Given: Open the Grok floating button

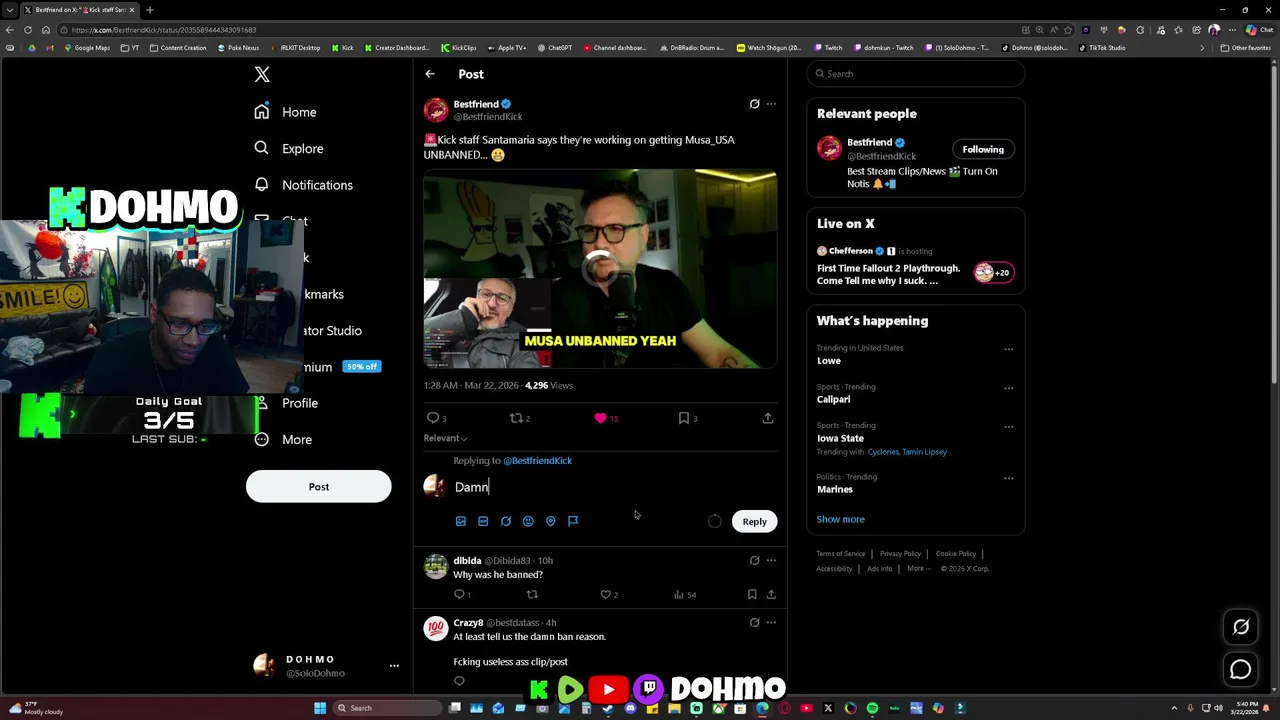Looking at the screenshot, I should (1241, 627).
